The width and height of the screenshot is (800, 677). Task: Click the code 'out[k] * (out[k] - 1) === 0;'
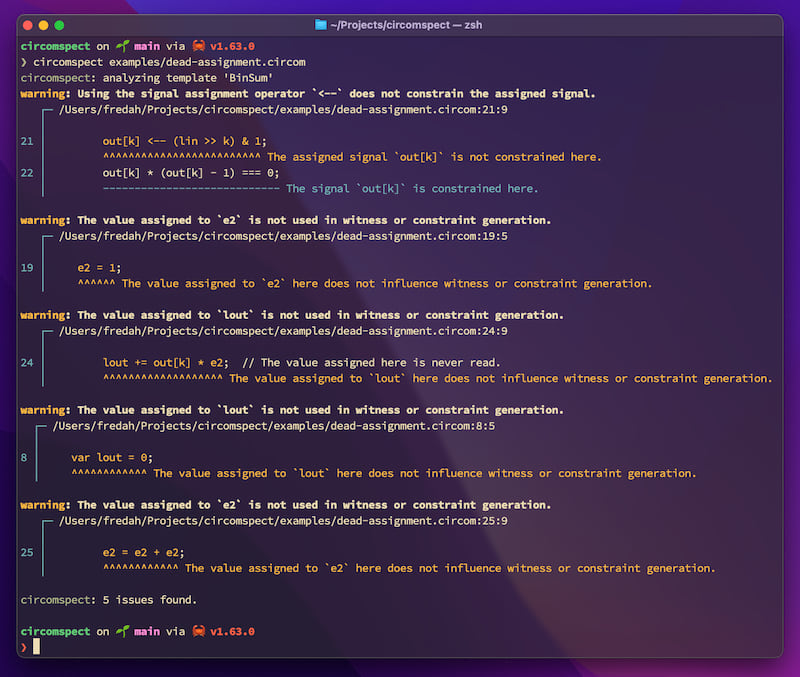tap(191, 173)
